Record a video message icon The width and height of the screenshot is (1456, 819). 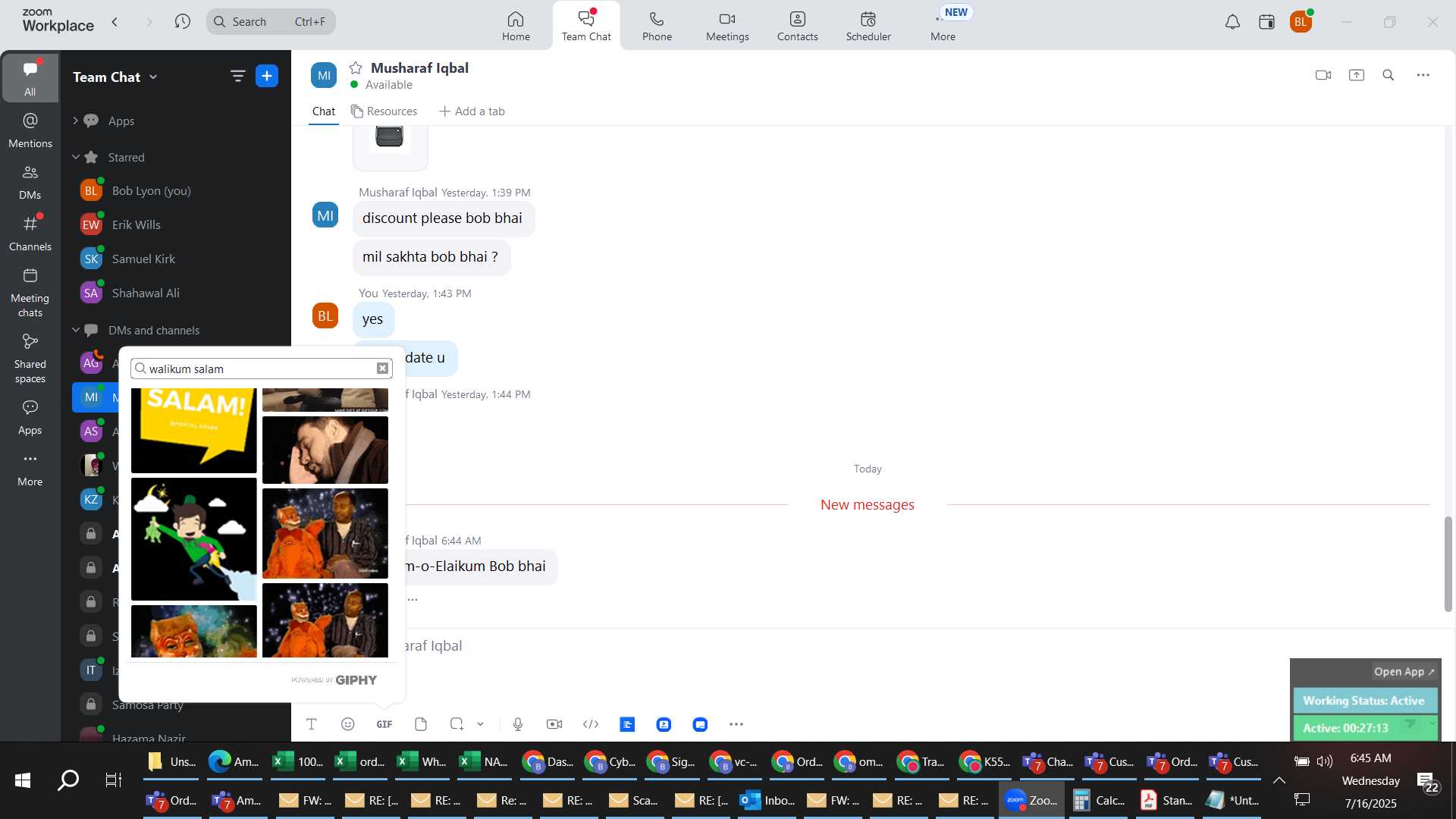[554, 724]
